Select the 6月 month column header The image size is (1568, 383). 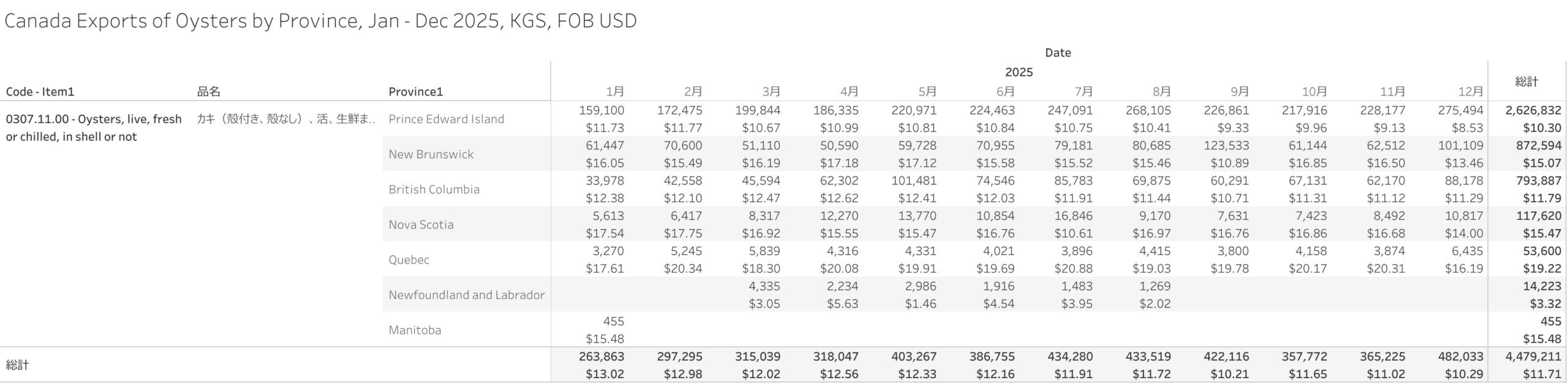click(1005, 92)
